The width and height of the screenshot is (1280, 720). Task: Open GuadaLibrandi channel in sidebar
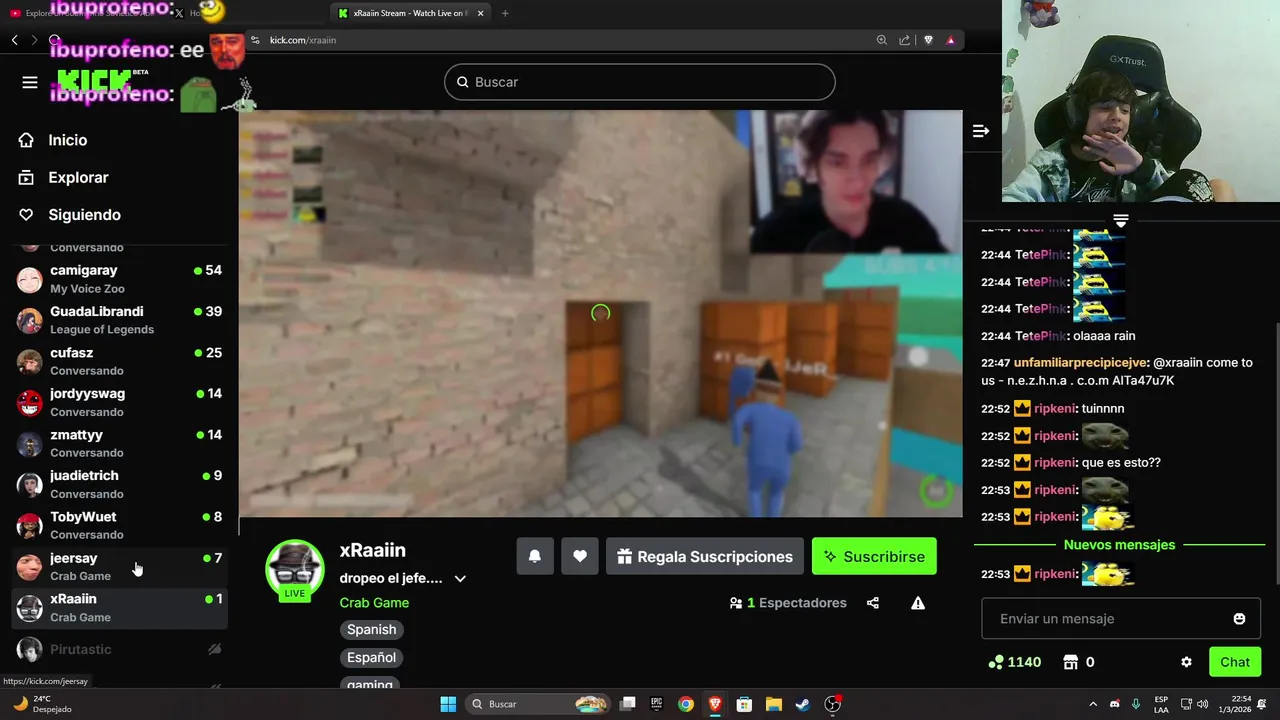[x=120, y=320]
